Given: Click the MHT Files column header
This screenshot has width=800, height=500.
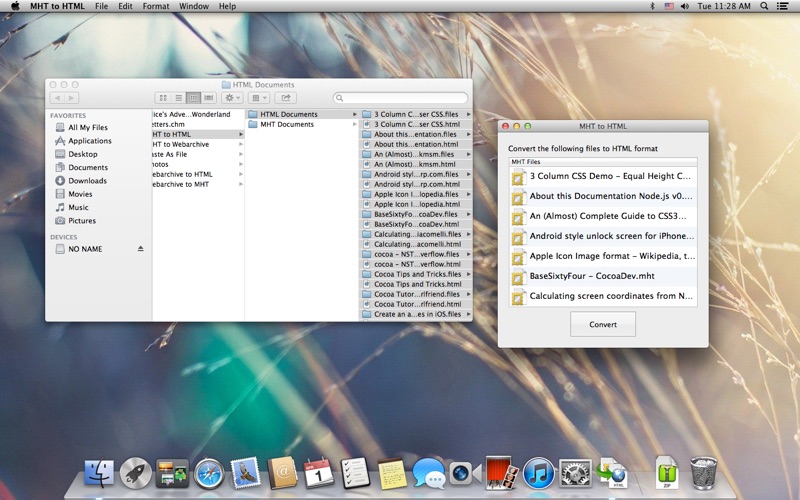Looking at the screenshot, I should [603, 162].
